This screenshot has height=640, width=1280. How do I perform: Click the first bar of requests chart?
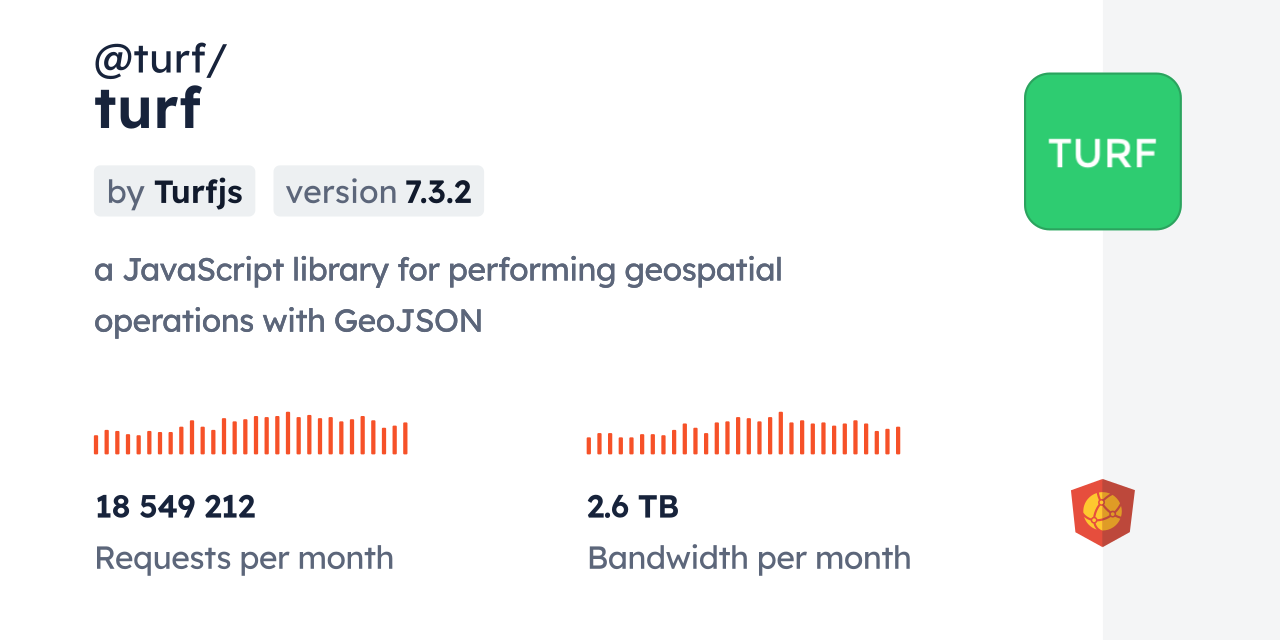[96, 444]
